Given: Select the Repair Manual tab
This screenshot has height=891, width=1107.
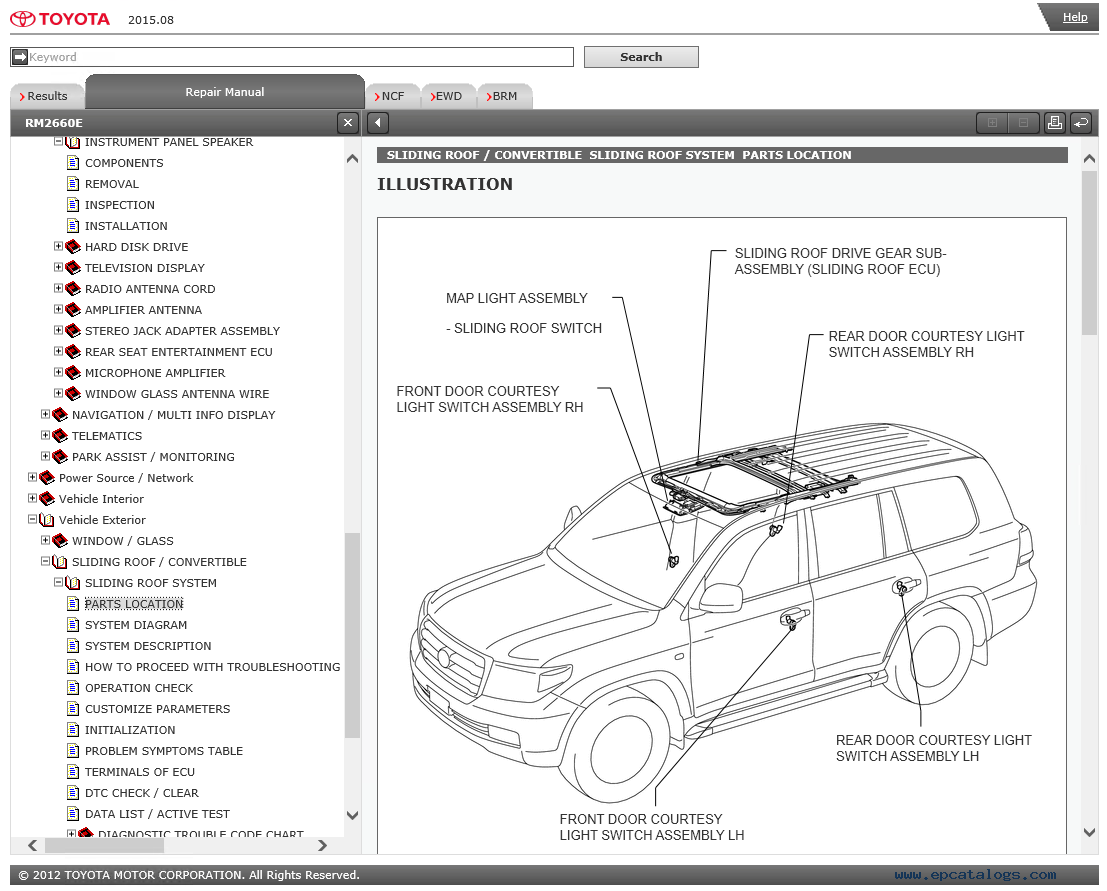Looking at the screenshot, I should [225, 92].
